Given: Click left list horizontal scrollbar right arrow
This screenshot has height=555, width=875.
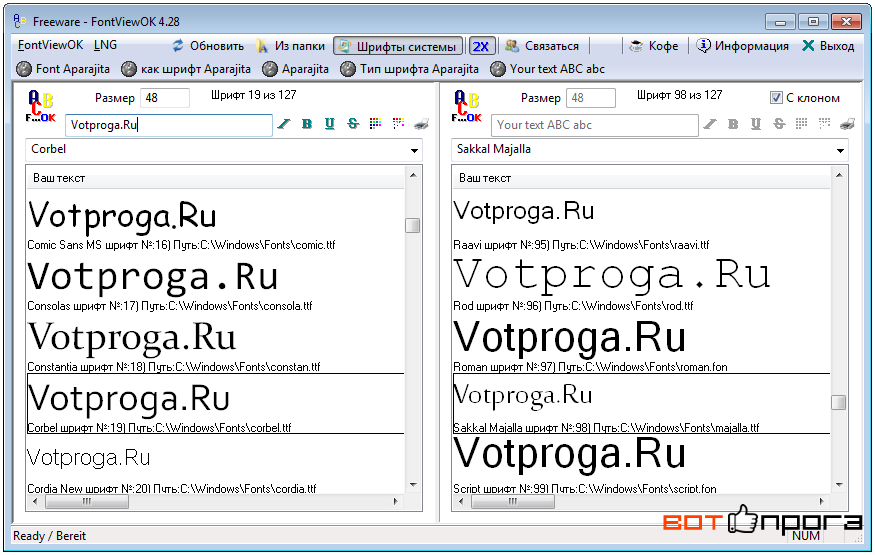Looking at the screenshot, I should [x=396, y=501].
